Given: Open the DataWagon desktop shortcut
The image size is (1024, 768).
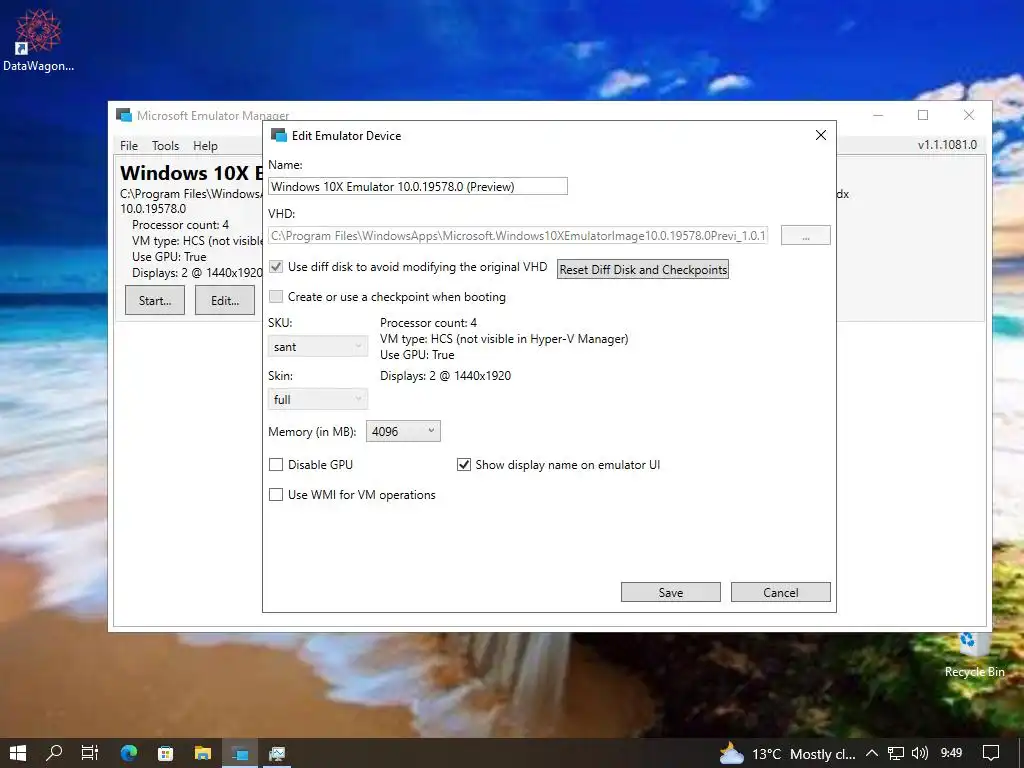Looking at the screenshot, I should (x=38, y=39).
